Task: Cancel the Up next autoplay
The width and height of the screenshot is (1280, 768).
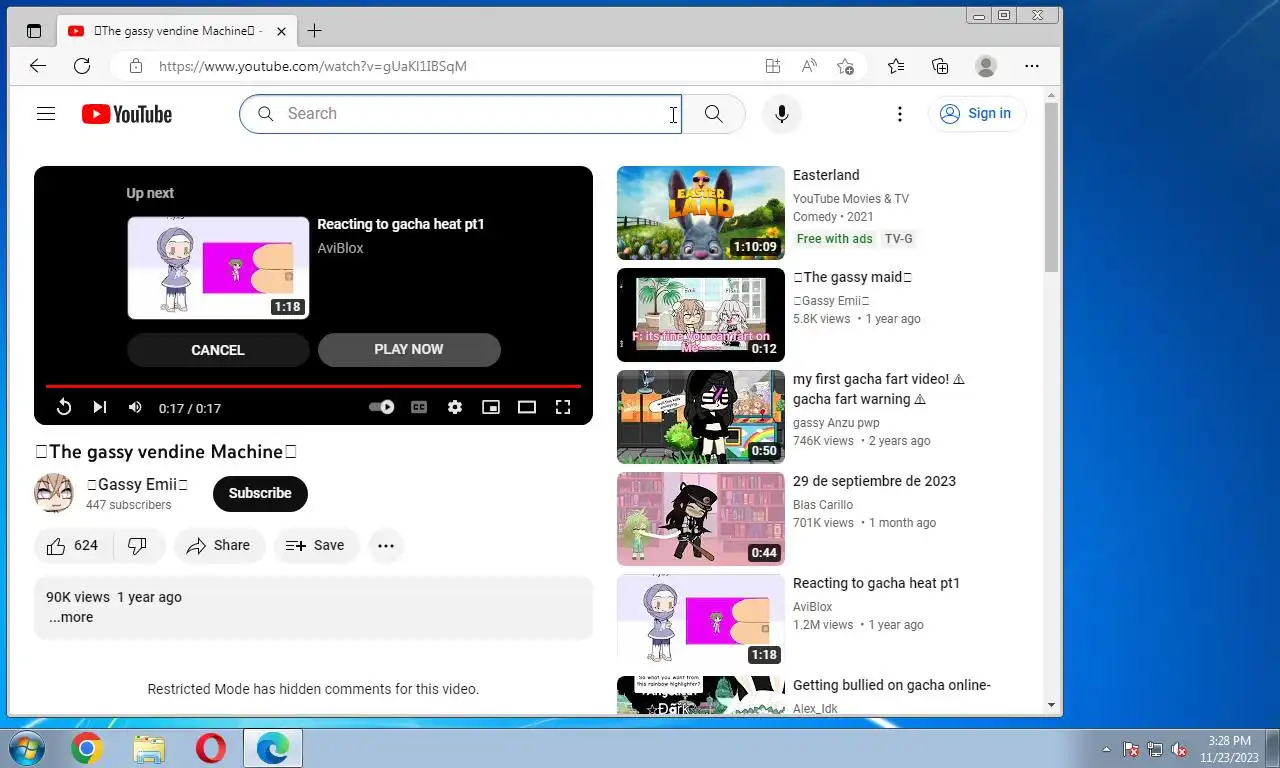Action: click(x=218, y=350)
